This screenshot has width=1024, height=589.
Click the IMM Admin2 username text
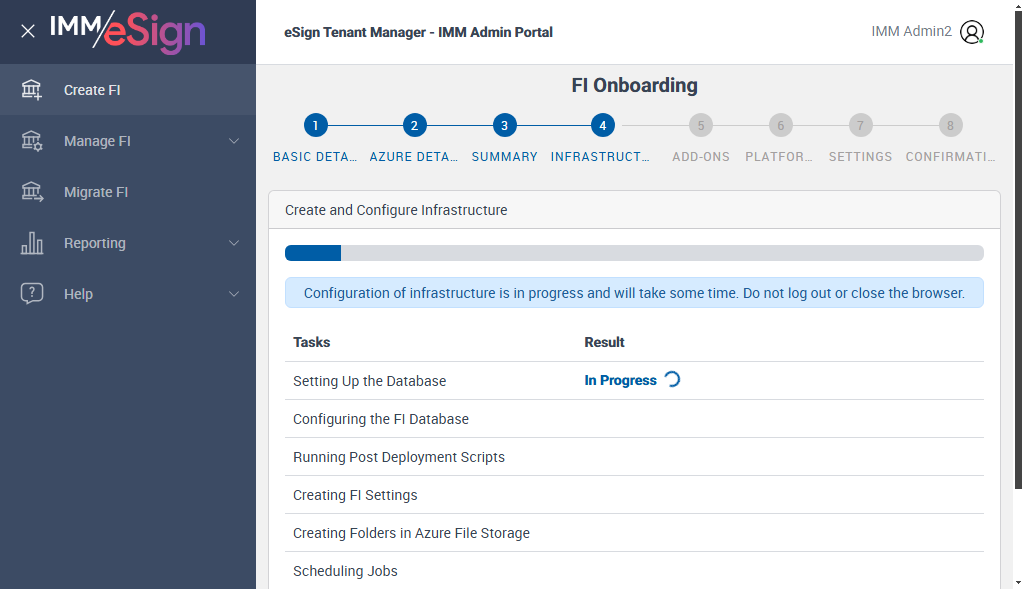click(x=911, y=32)
